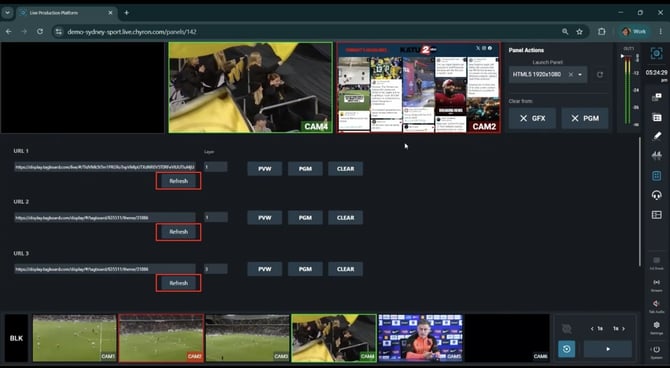Click the crossed-out transition icon near 1s controls

click(567, 329)
